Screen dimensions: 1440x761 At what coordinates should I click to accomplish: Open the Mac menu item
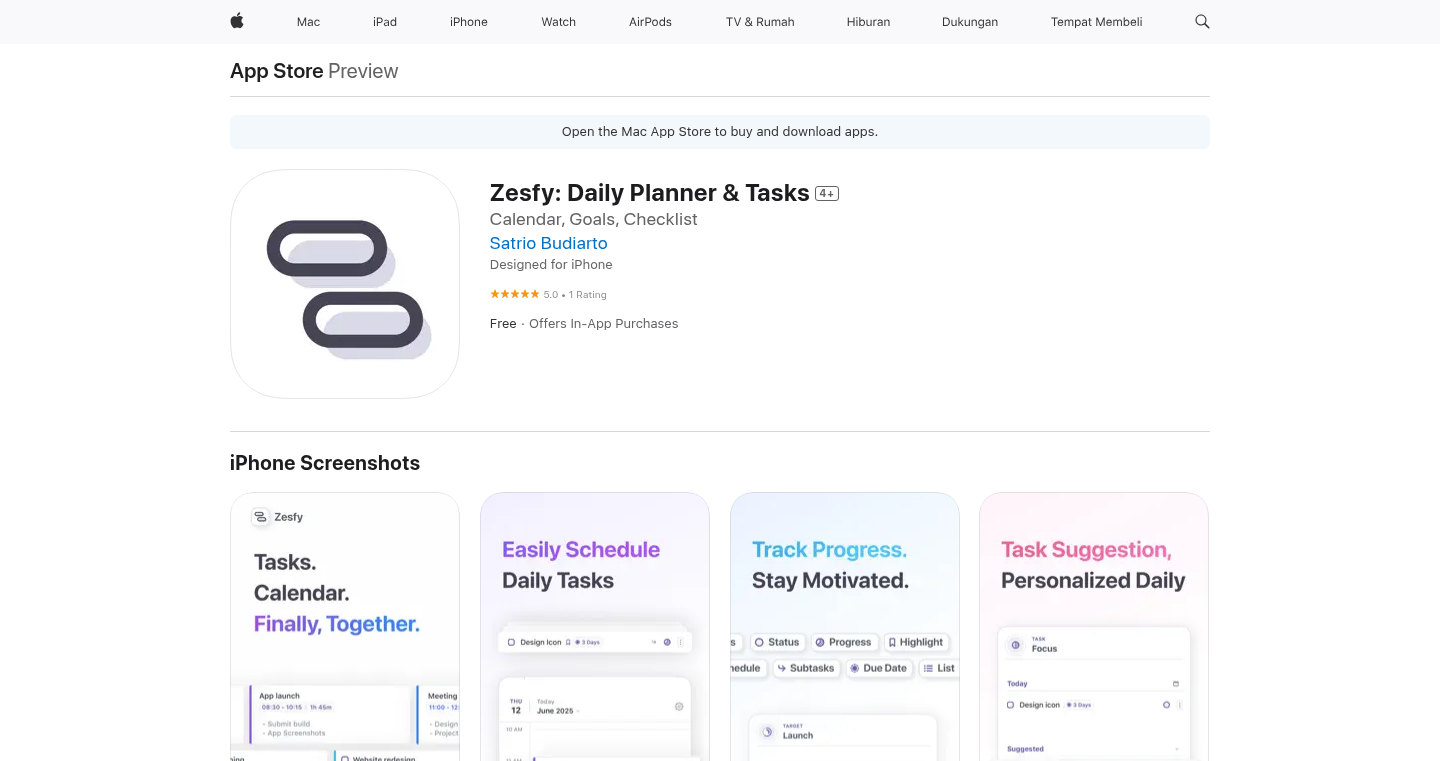(x=308, y=22)
